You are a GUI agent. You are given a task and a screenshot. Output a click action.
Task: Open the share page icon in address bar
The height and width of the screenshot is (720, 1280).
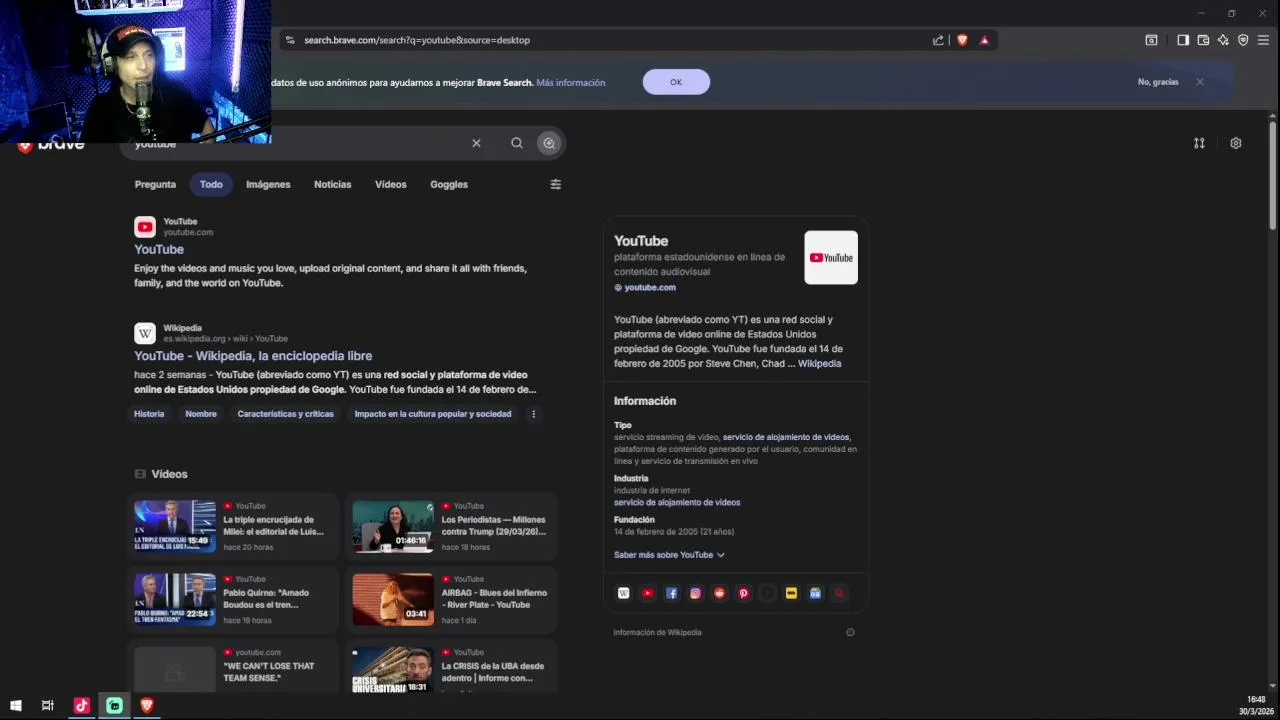938,40
